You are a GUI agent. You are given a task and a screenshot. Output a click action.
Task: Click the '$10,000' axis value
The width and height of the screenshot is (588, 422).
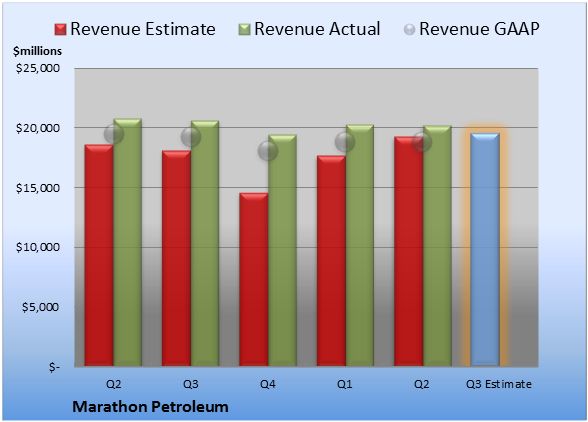pyautogui.click(x=38, y=248)
